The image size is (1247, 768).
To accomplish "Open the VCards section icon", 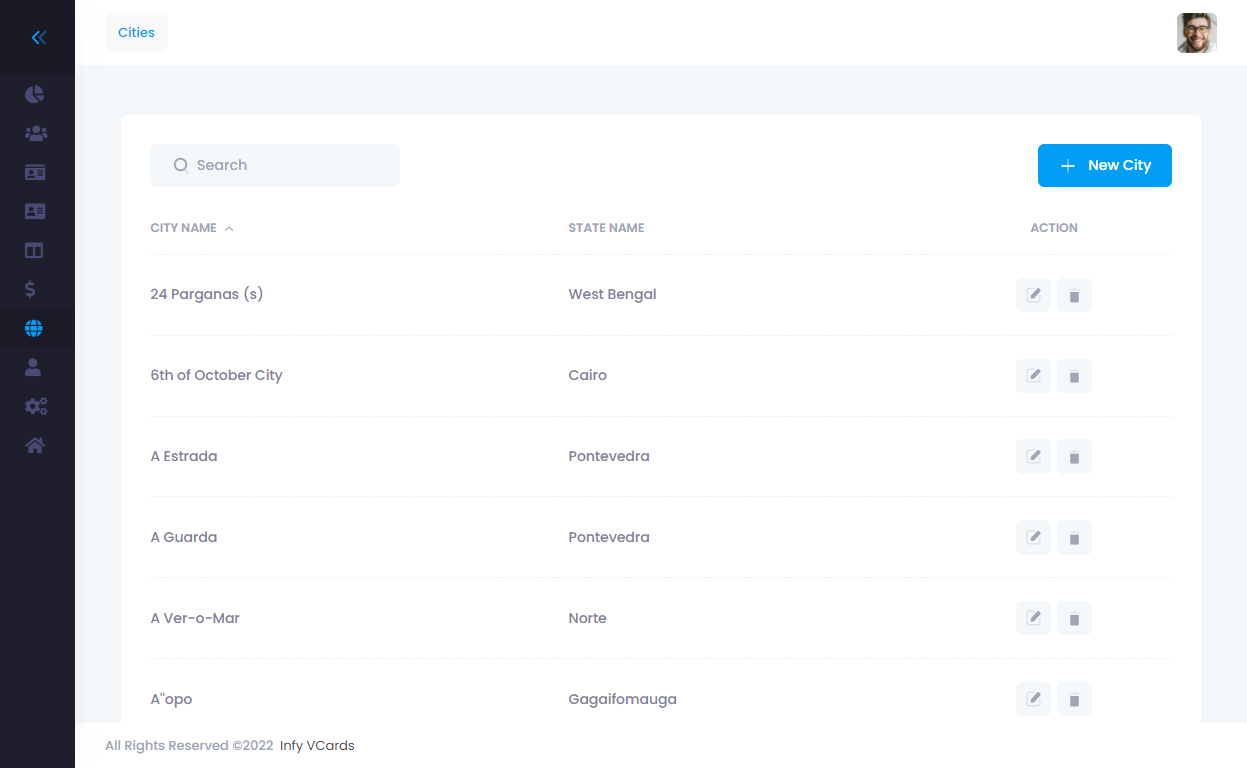I will pyautogui.click(x=35, y=172).
